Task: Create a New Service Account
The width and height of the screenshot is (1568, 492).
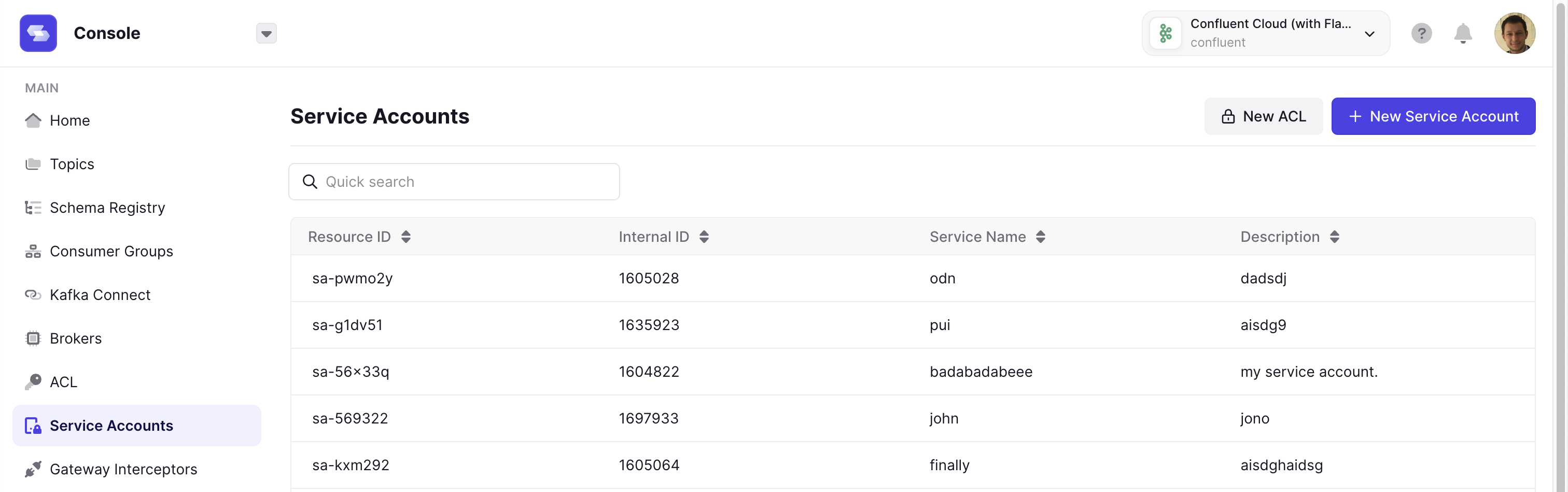Action: [x=1433, y=116]
